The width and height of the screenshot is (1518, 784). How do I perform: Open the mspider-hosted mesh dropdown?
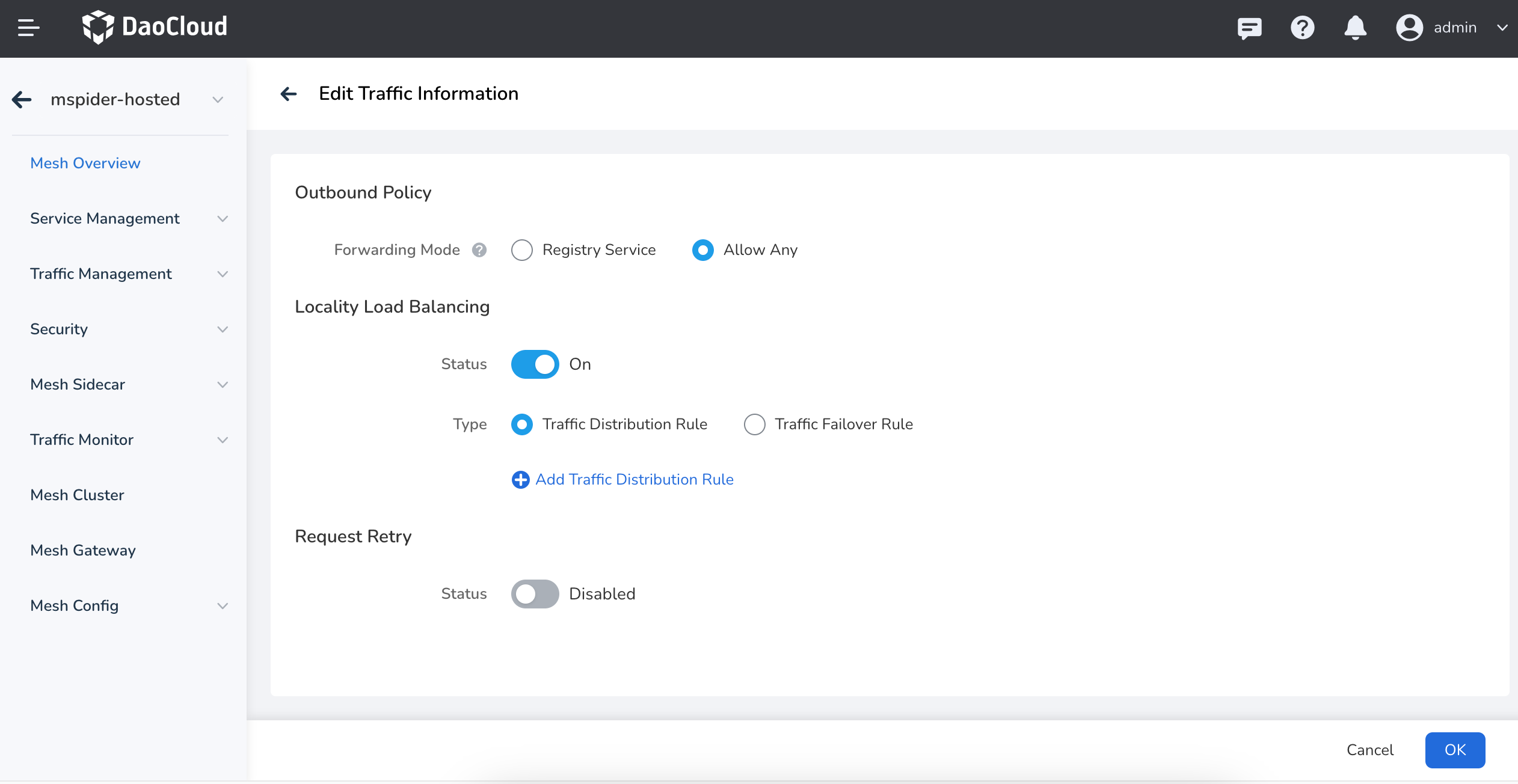click(x=218, y=100)
